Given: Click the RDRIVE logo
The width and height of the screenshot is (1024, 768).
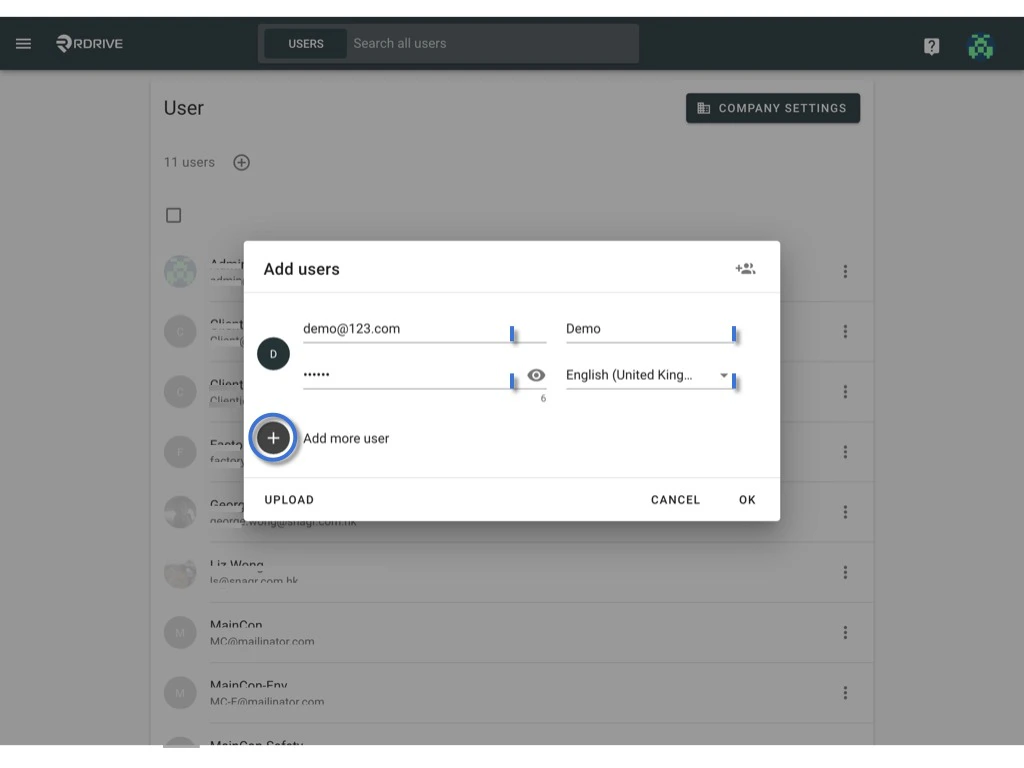Looking at the screenshot, I should coord(88,43).
